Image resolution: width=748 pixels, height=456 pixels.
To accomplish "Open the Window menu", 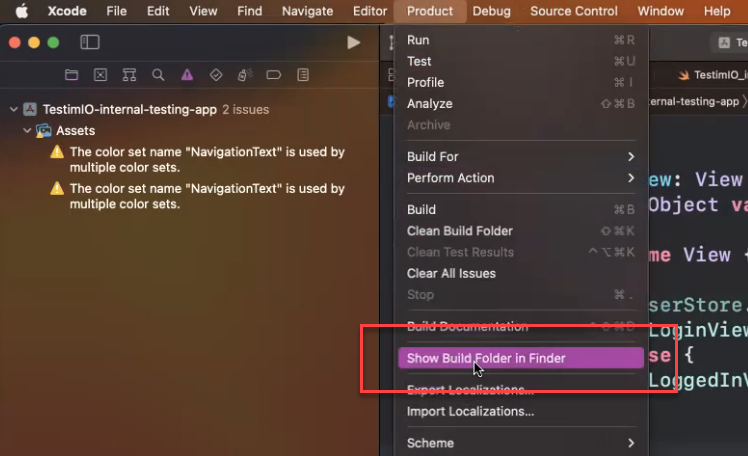I will point(661,11).
